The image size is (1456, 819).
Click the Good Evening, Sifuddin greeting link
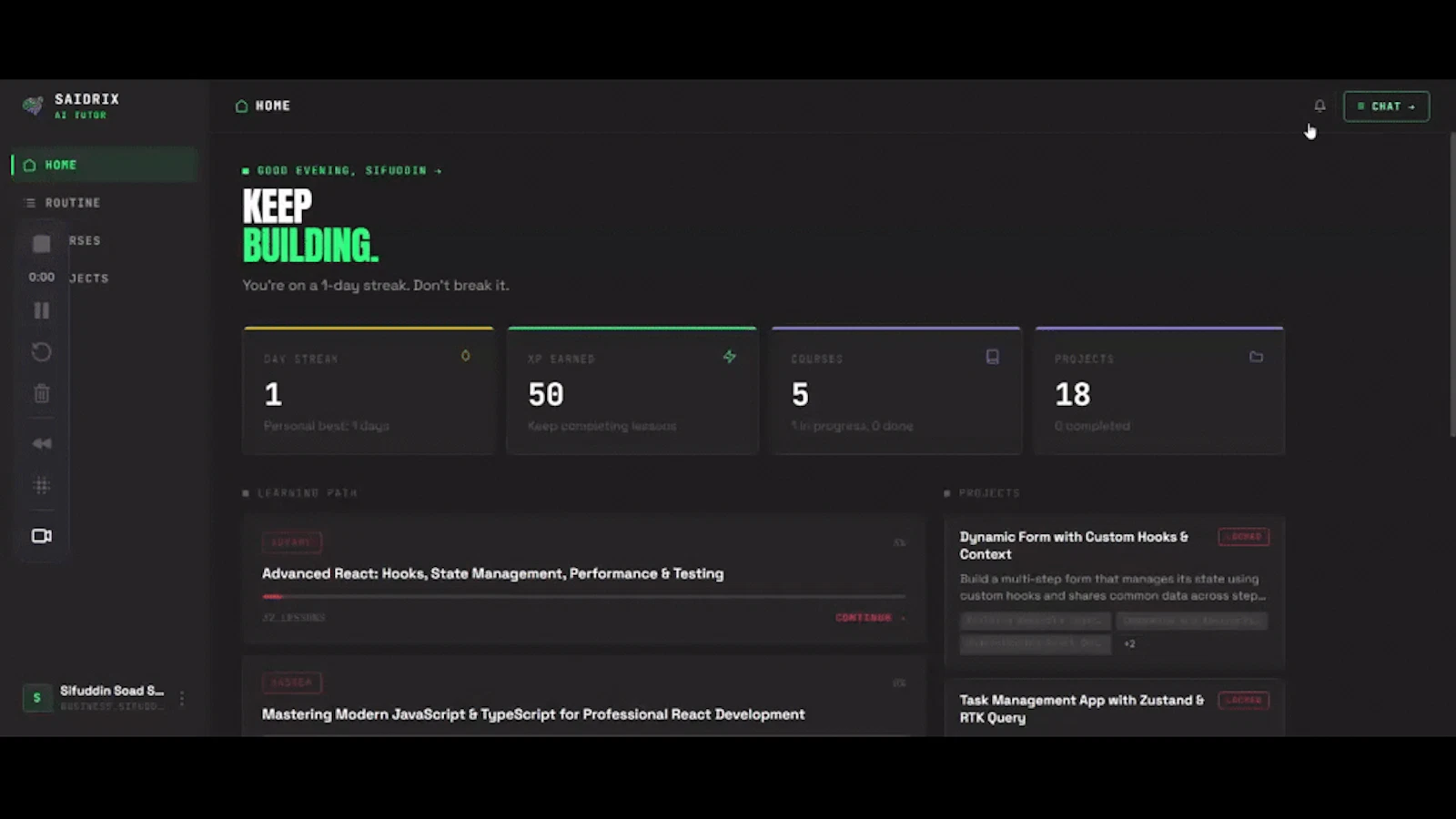point(342,170)
